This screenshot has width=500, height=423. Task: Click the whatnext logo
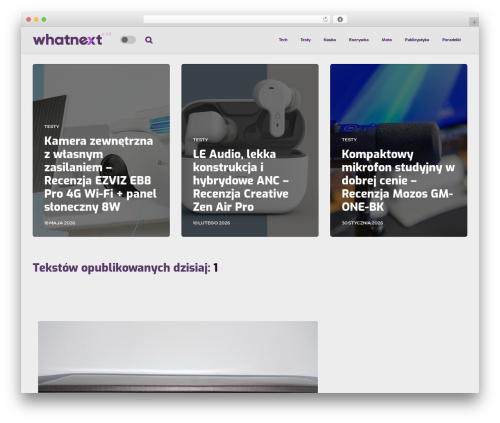[x=68, y=40]
